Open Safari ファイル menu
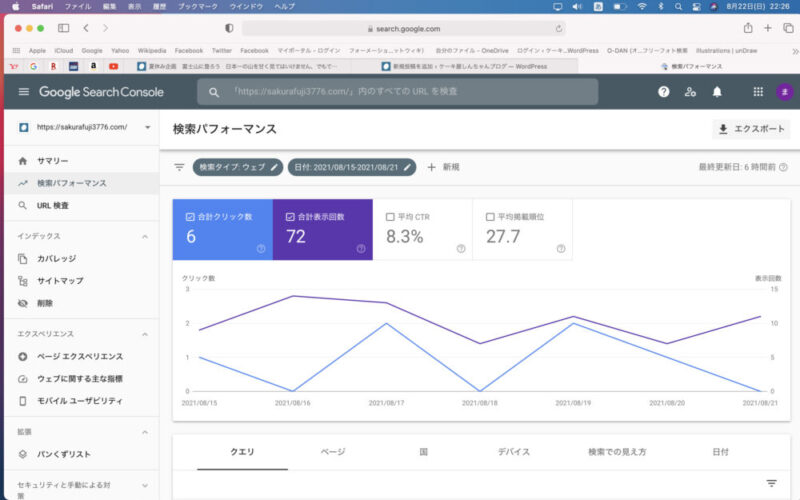This screenshot has width=800, height=500. tap(78, 7)
